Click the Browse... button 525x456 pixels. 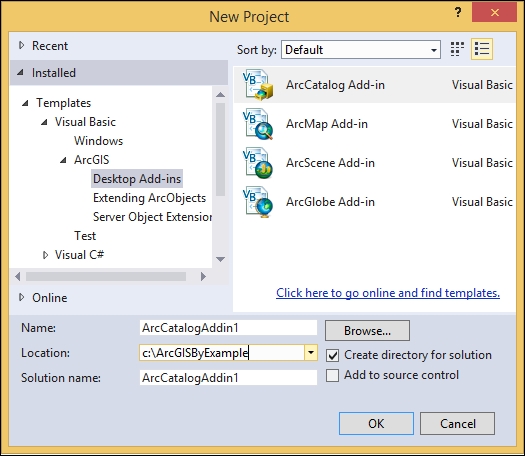coord(367,331)
